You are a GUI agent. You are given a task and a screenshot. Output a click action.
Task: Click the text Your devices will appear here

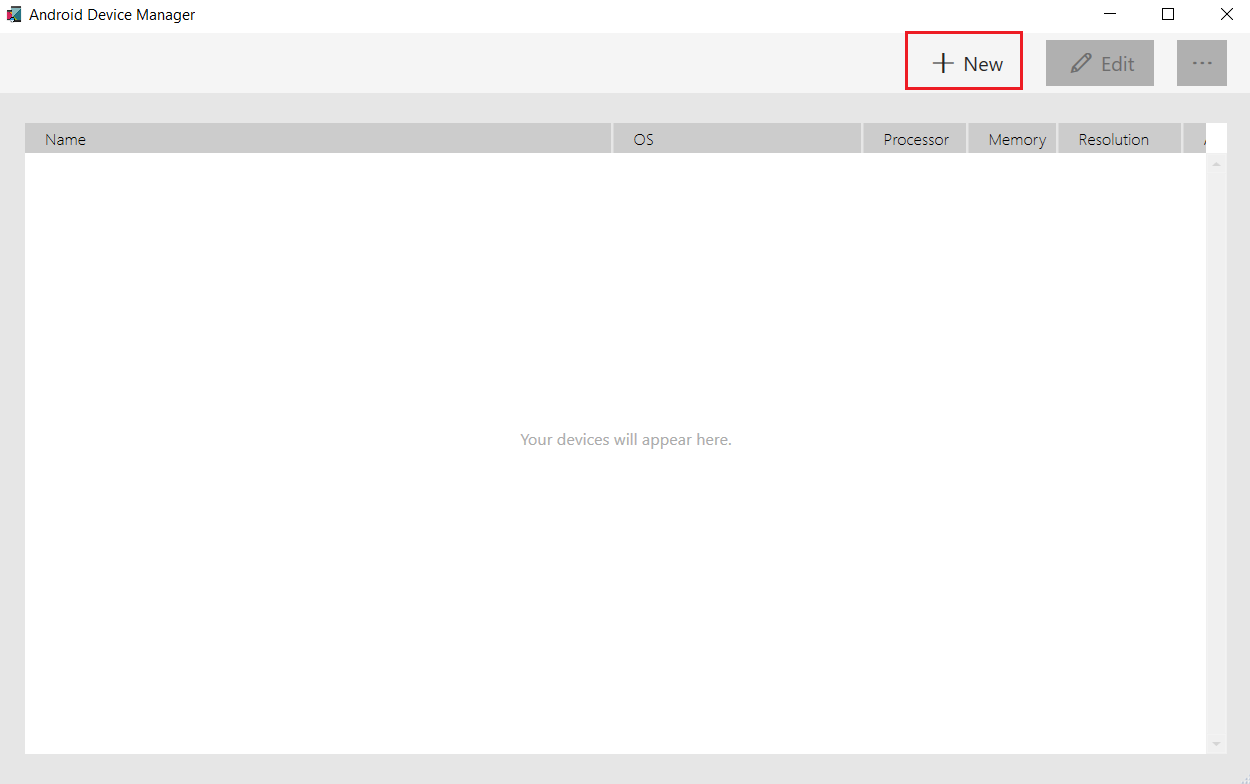click(x=625, y=439)
